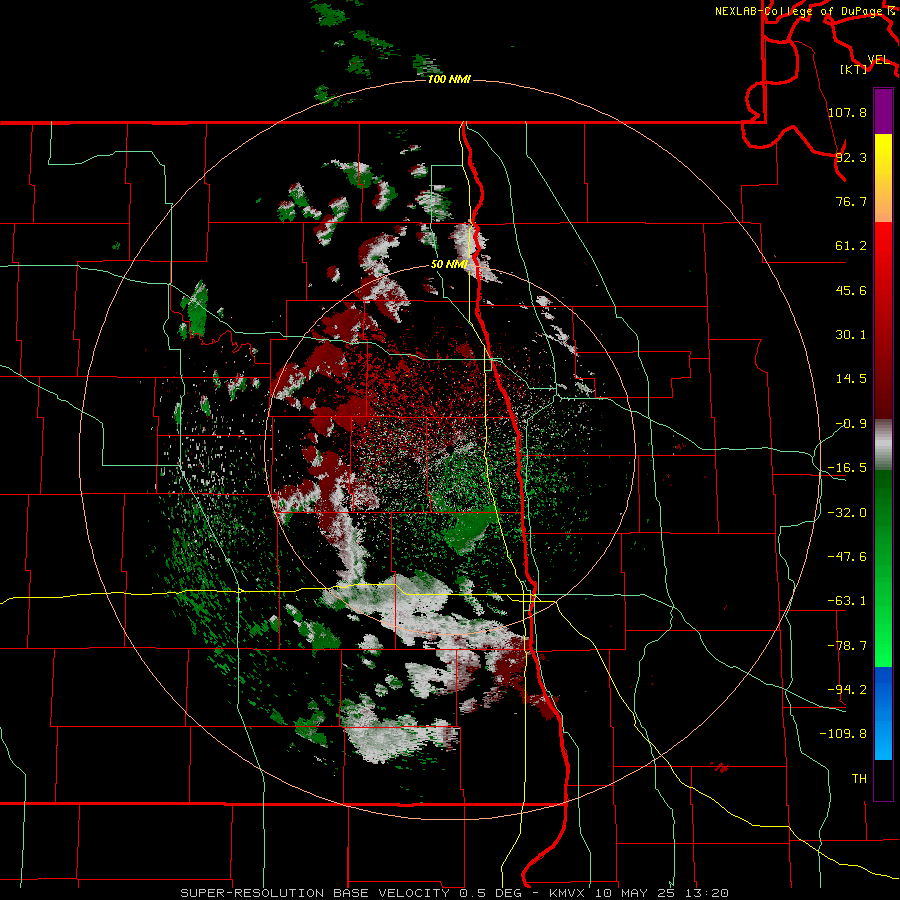Viewport: 900px width, 900px height.
Task: Click the 76.7 legend value
Action: [851, 201]
